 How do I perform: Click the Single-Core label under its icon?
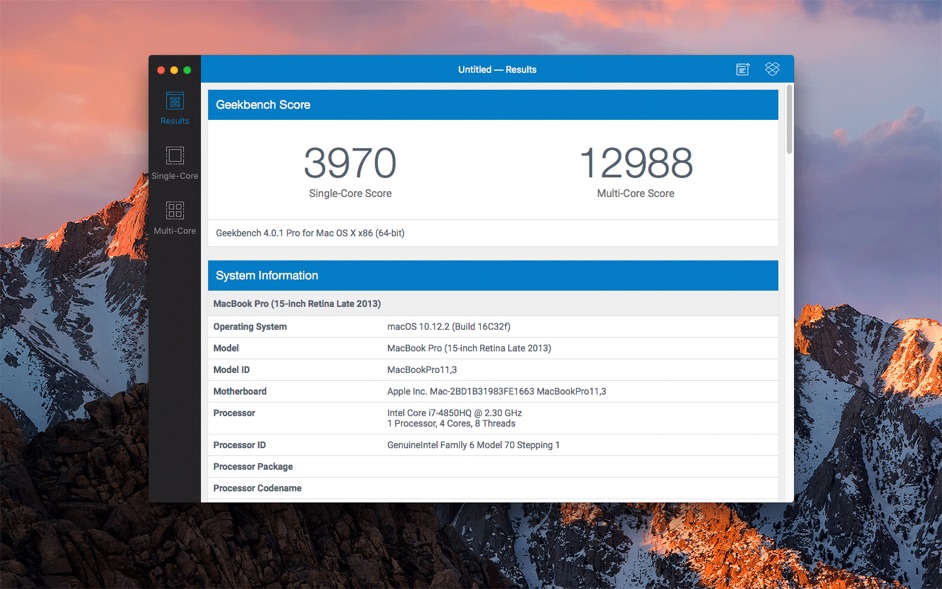(174, 175)
